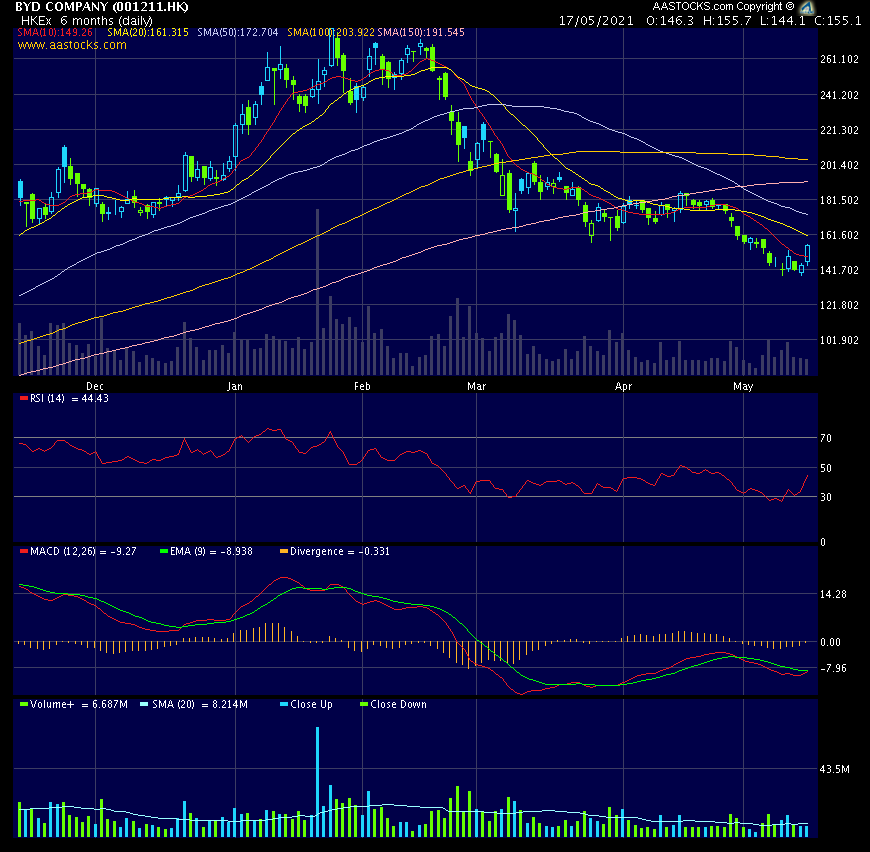Viewport: 870px width, 852px height.
Task: Click the May month label on time axis
Action: pyautogui.click(x=743, y=386)
